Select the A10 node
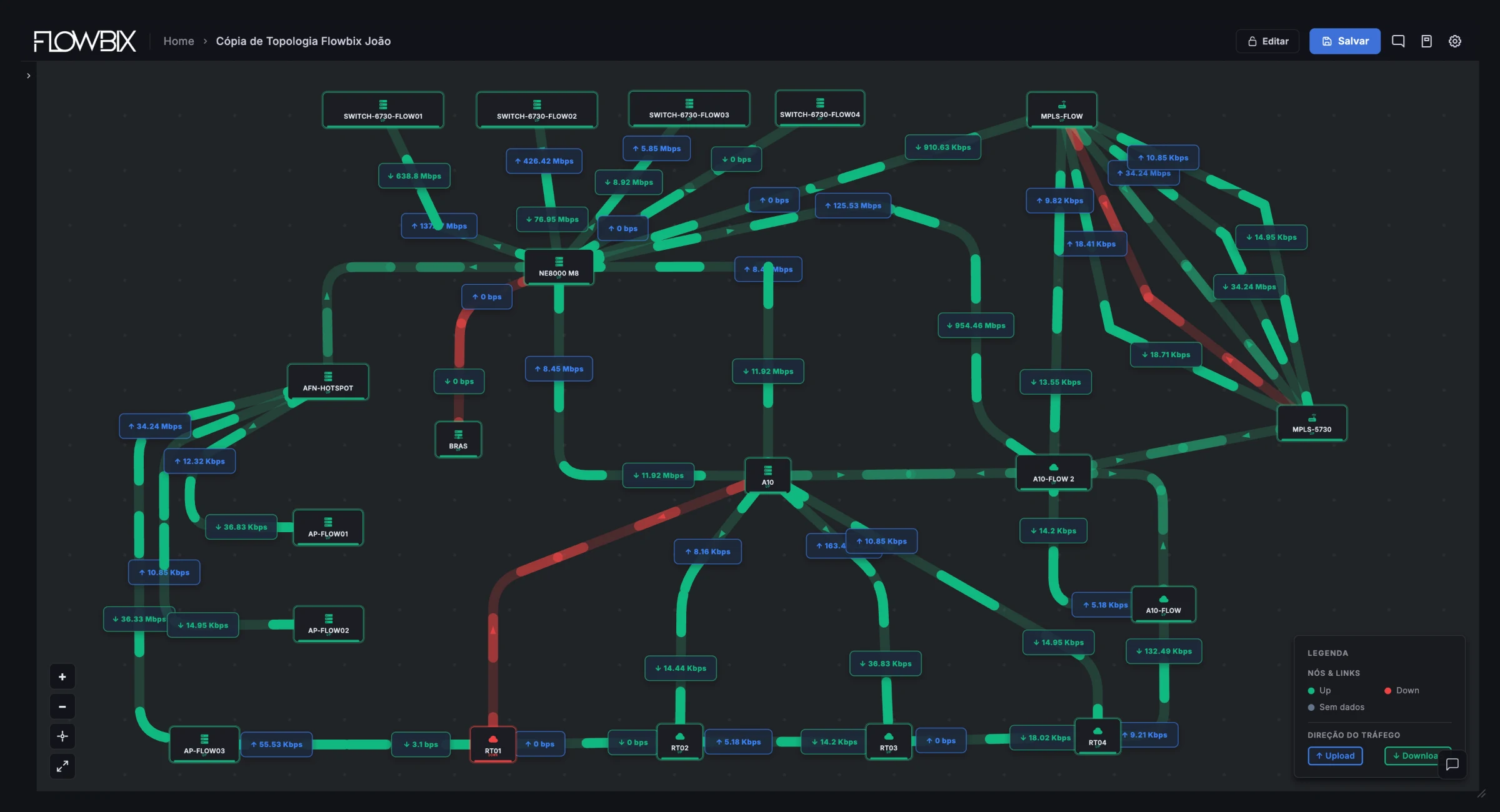Screen dimensions: 1500x812 pos(767,476)
